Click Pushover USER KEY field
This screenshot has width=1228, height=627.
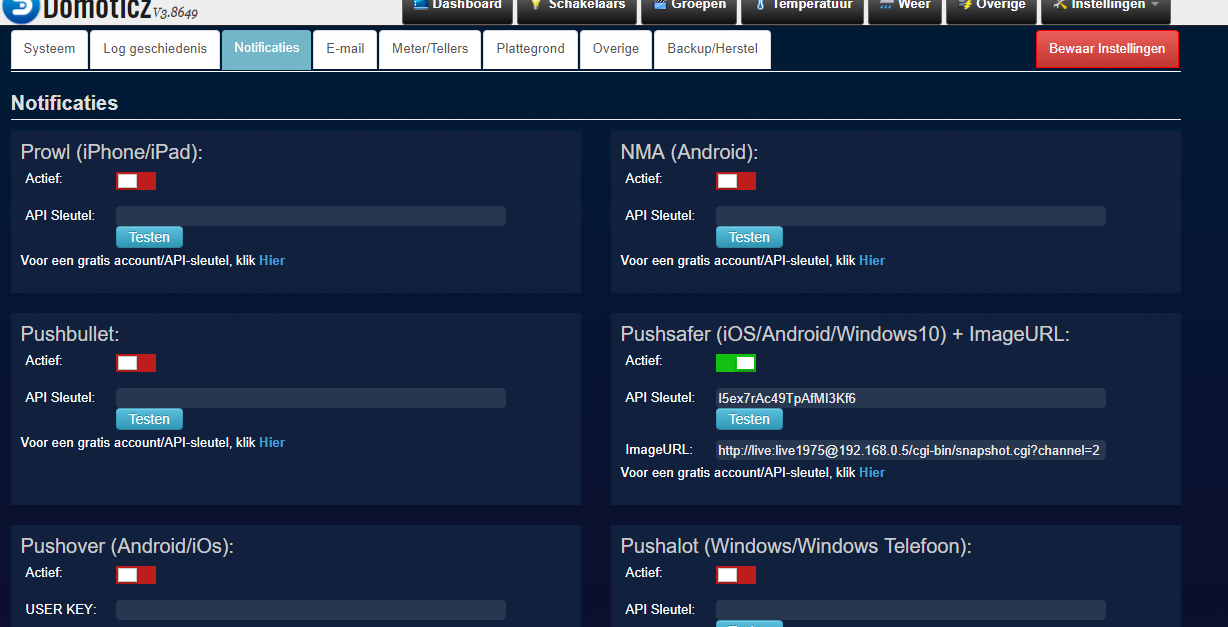coord(311,610)
